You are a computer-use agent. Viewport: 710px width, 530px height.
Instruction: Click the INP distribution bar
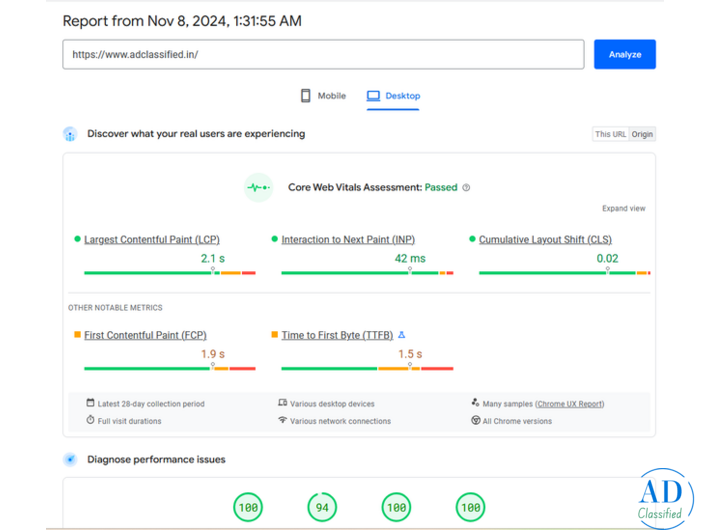(x=367, y=273)
